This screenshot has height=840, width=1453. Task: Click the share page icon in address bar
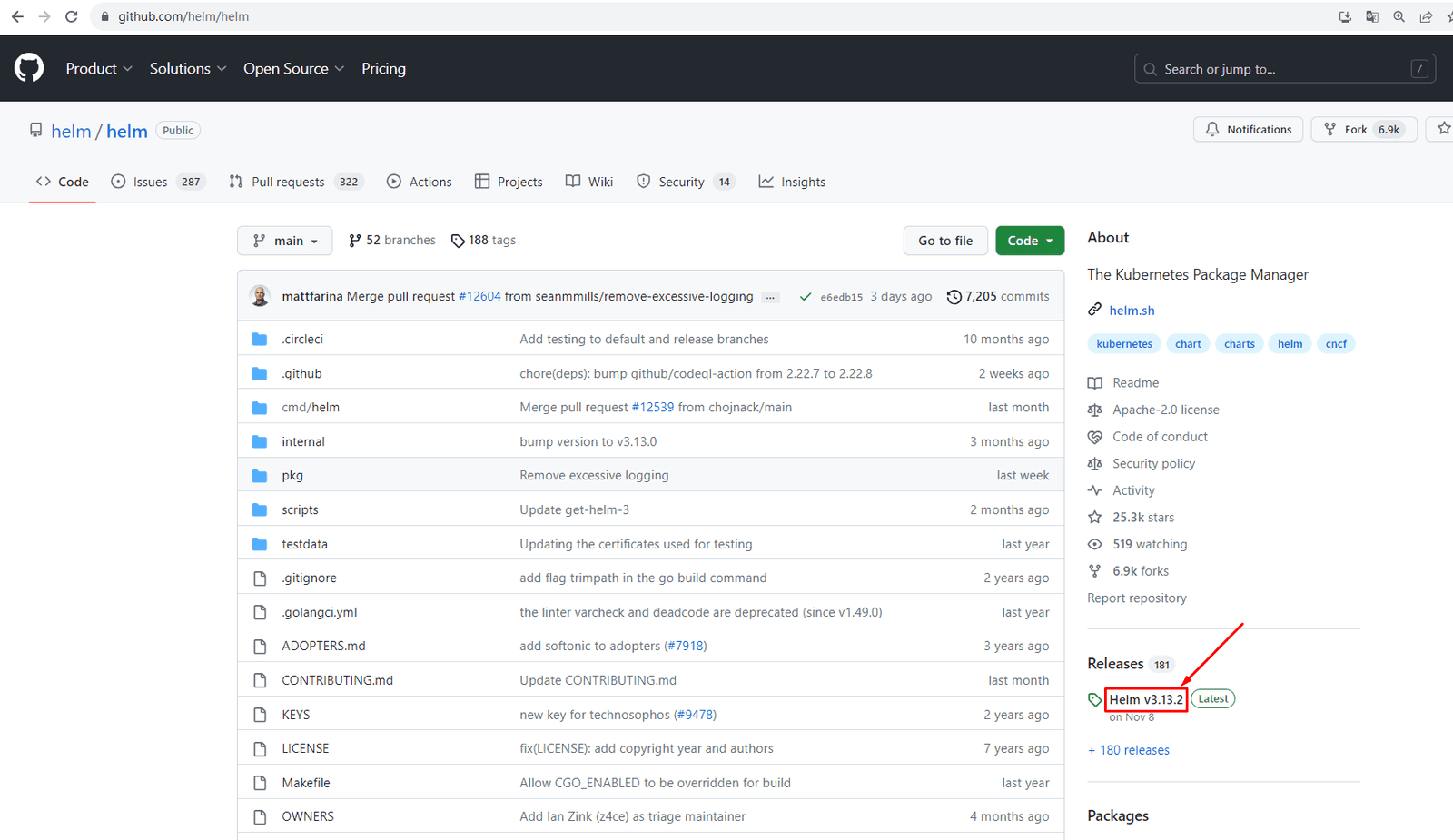pos(1426,16)
